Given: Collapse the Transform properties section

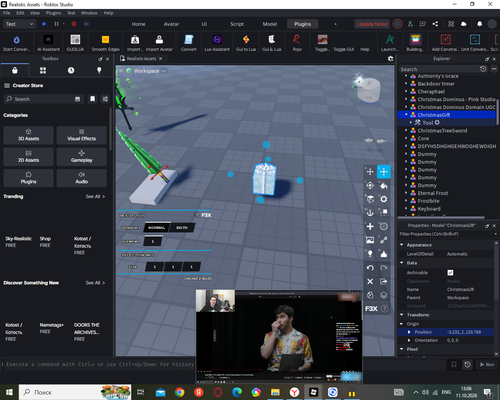Looking at the screenshot, I should (402, 315).
